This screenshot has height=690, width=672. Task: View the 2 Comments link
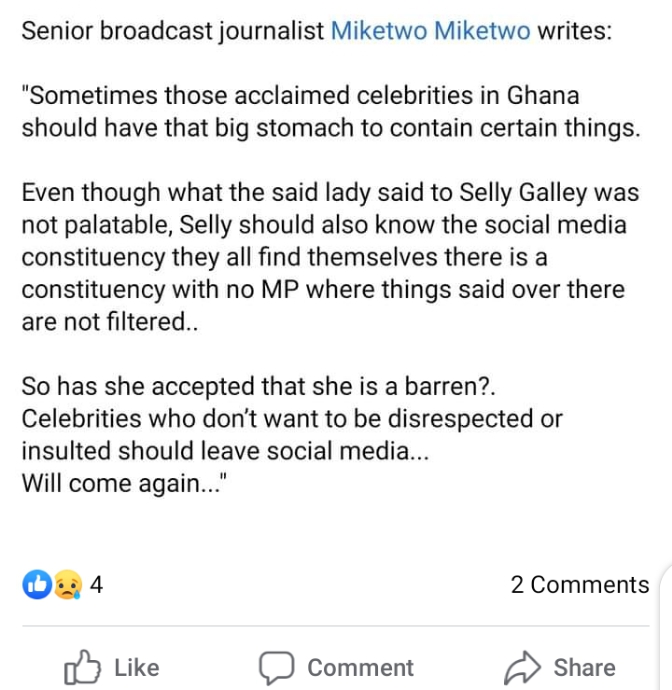click(x=579, y=585)
